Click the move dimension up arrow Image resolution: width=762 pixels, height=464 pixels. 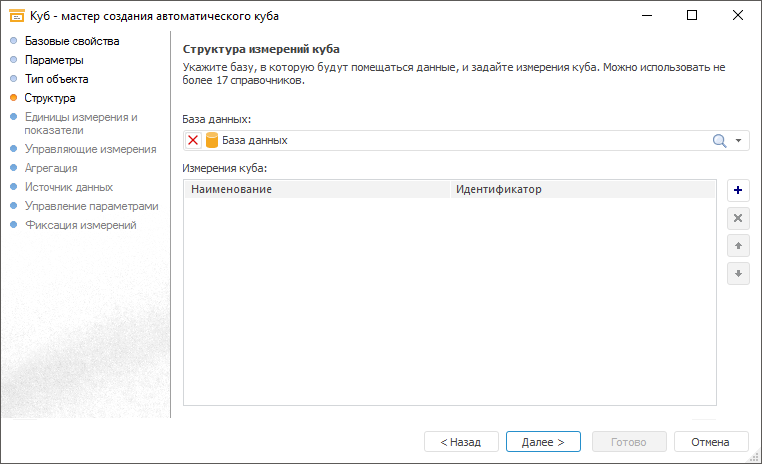[x=738, y=245]
